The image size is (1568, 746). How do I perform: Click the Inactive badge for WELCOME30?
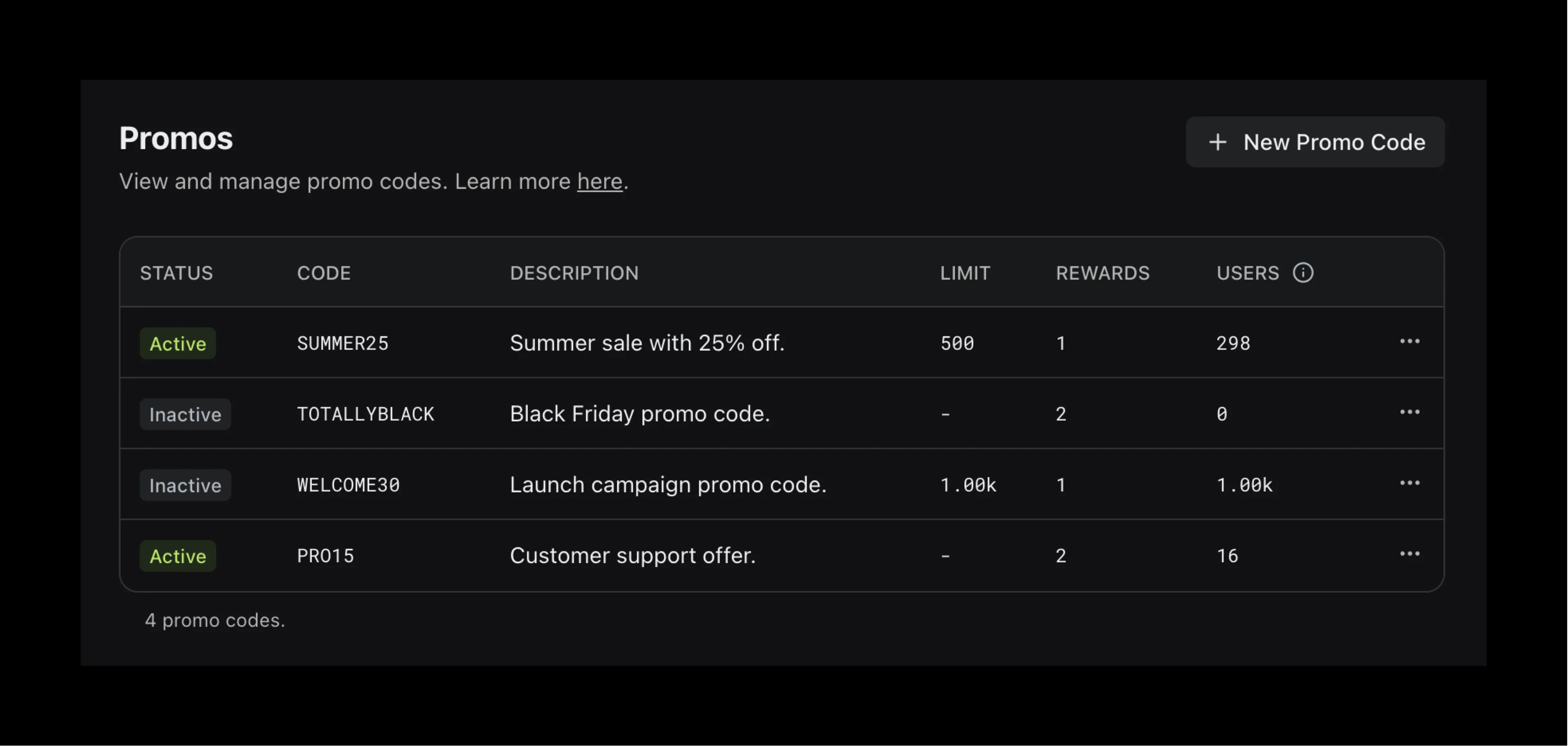pyautogui.click(x=185, y=485)
